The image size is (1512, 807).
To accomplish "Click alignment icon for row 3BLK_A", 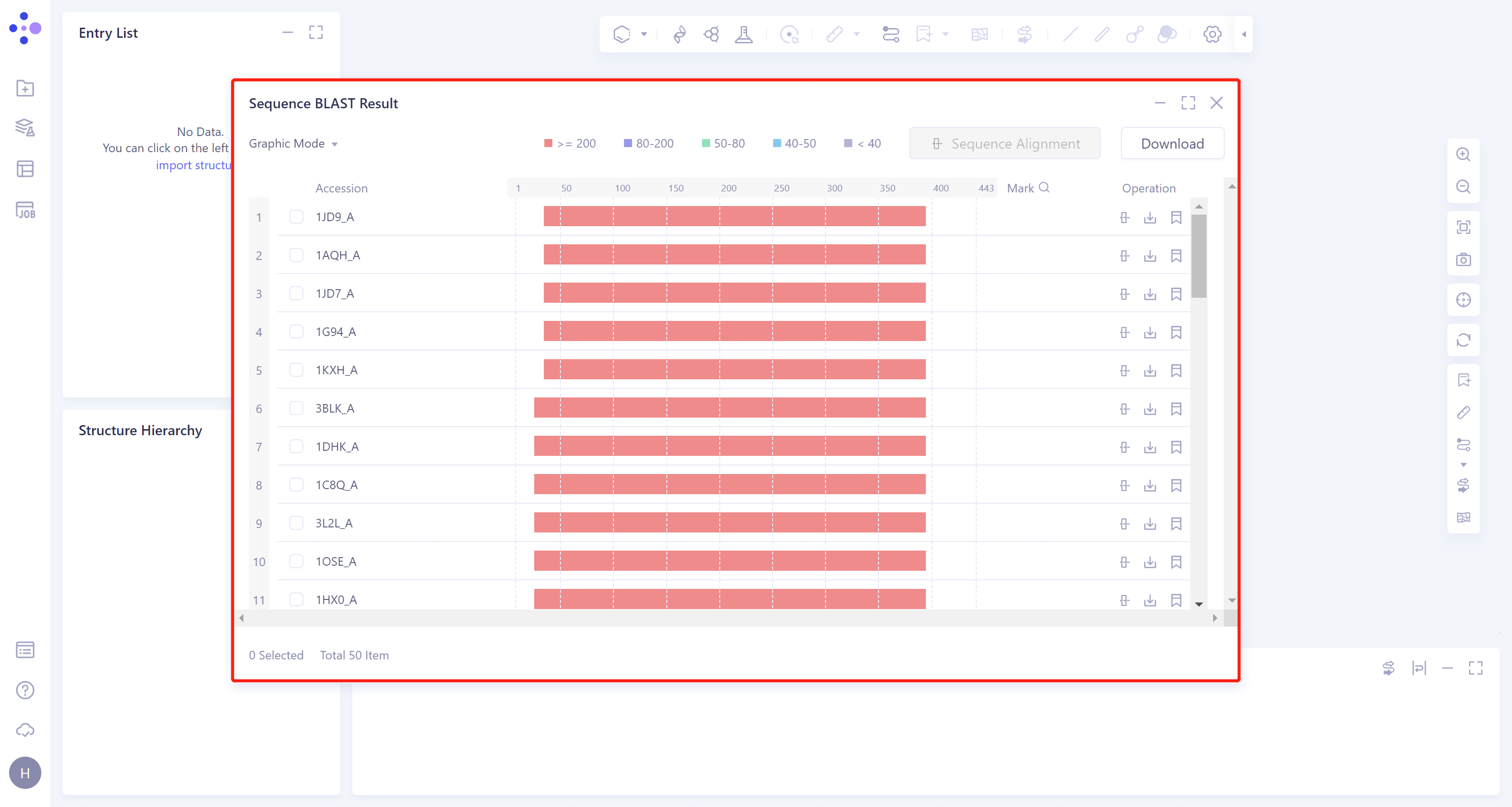I will (1124, 409).
